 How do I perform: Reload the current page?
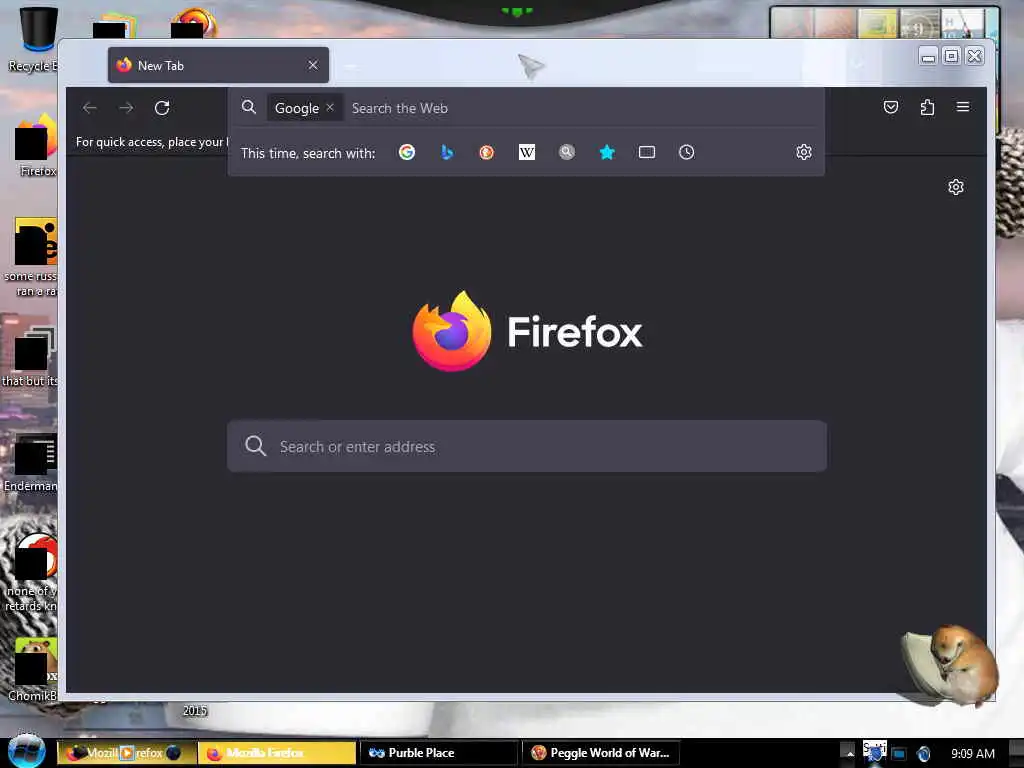[162, 108]
